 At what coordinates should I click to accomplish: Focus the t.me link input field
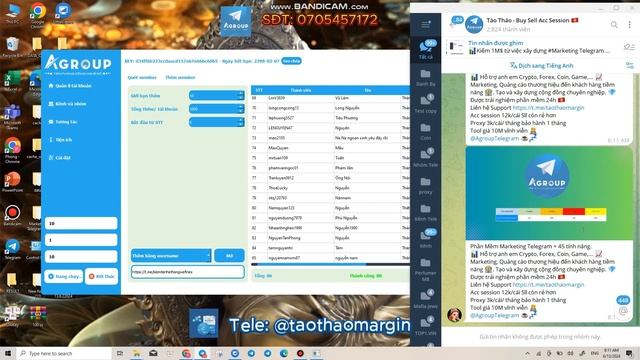click(x=188, y=272)
